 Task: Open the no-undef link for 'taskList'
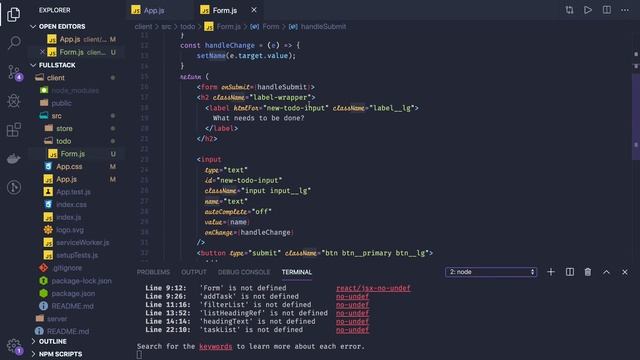coord(352,330)
